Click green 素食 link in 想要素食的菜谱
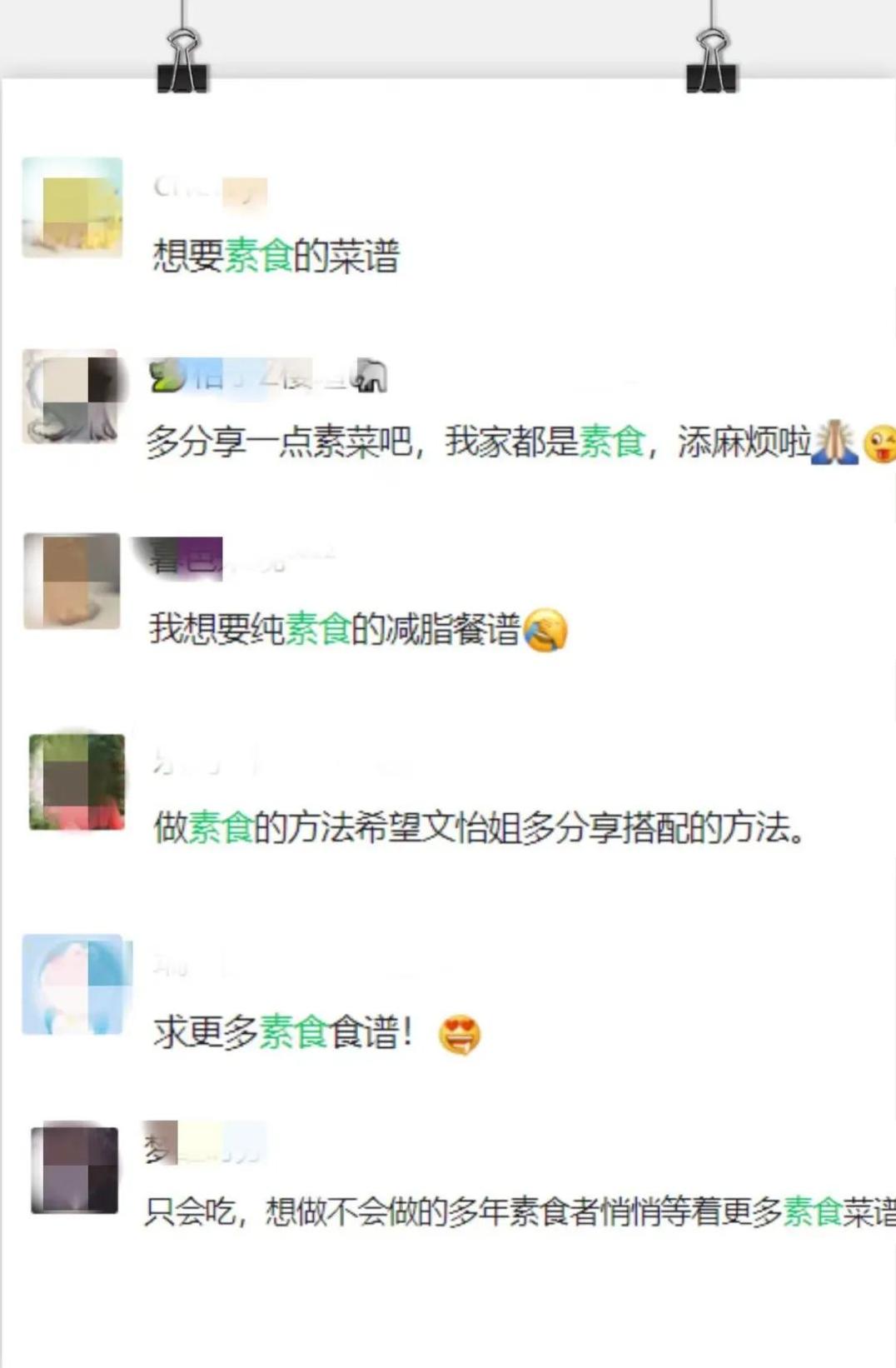 258,255
